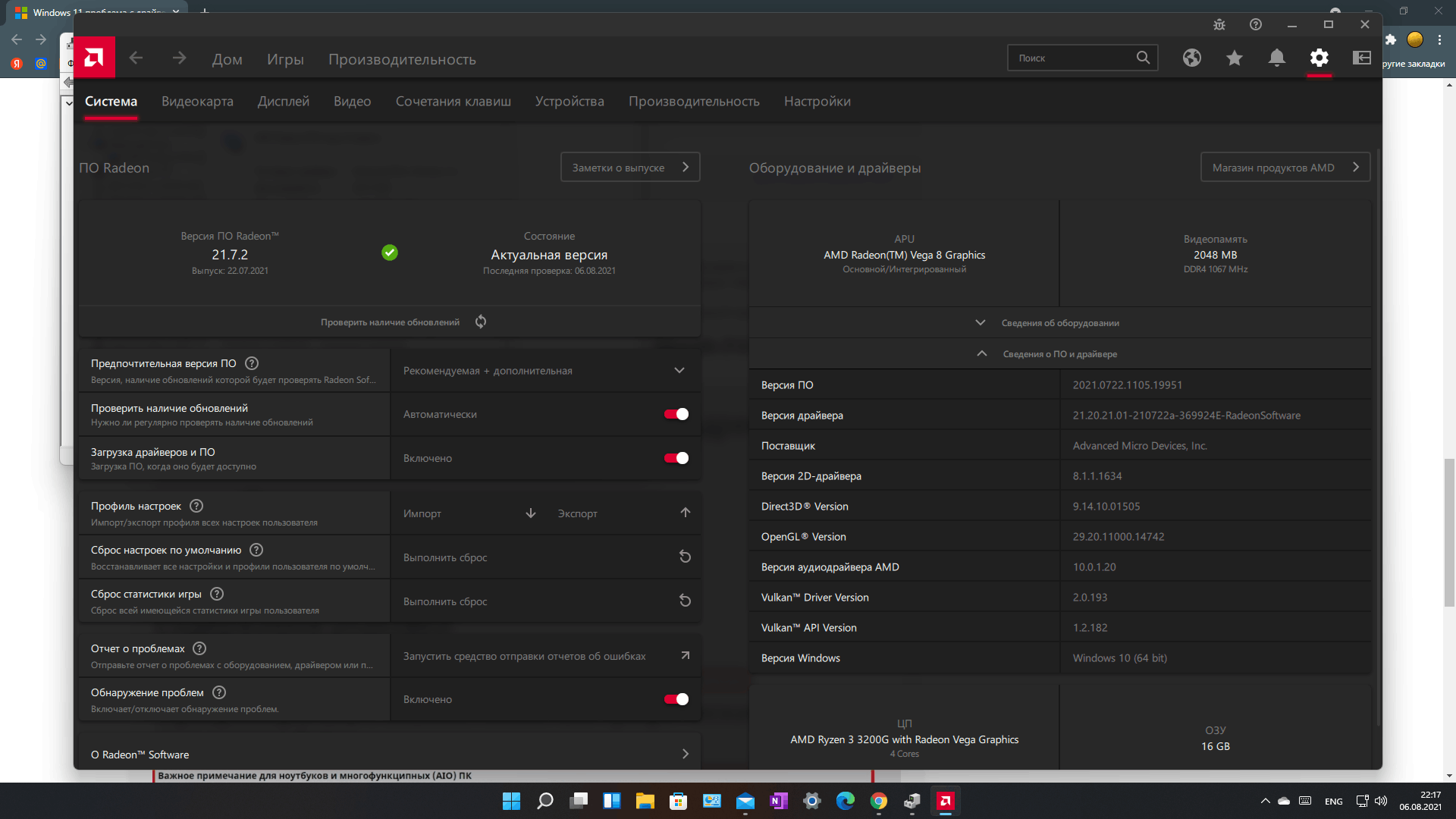
Task: Launch bug report tool arrow icon
Action: (x=685, y=655)
